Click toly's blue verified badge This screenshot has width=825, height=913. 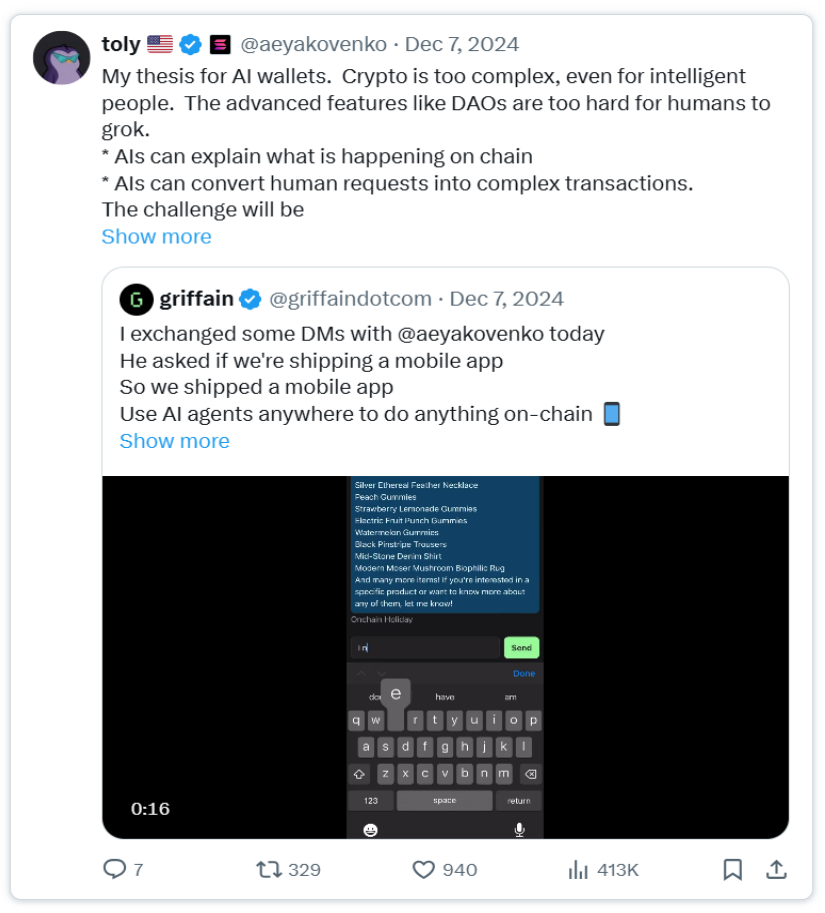coord(190,44)
